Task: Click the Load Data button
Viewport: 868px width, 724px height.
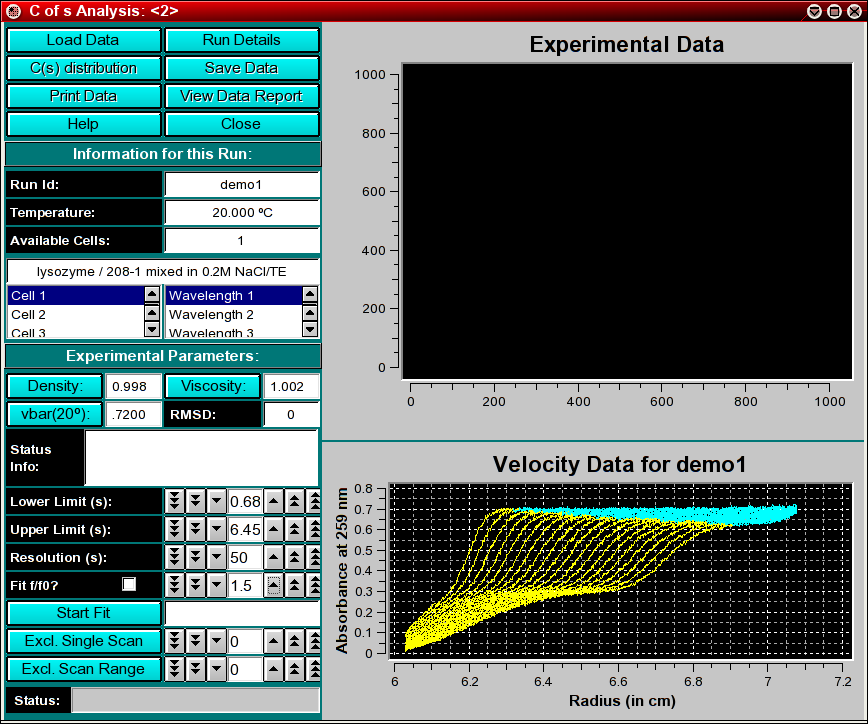Action: pyautogui.click(x=83, y=40)
